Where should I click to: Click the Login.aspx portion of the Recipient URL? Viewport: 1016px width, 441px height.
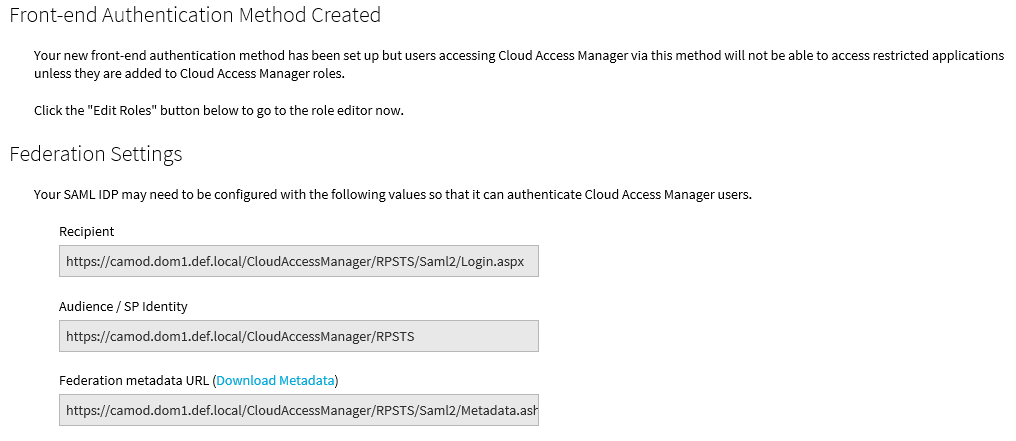(x=492, y=262)
